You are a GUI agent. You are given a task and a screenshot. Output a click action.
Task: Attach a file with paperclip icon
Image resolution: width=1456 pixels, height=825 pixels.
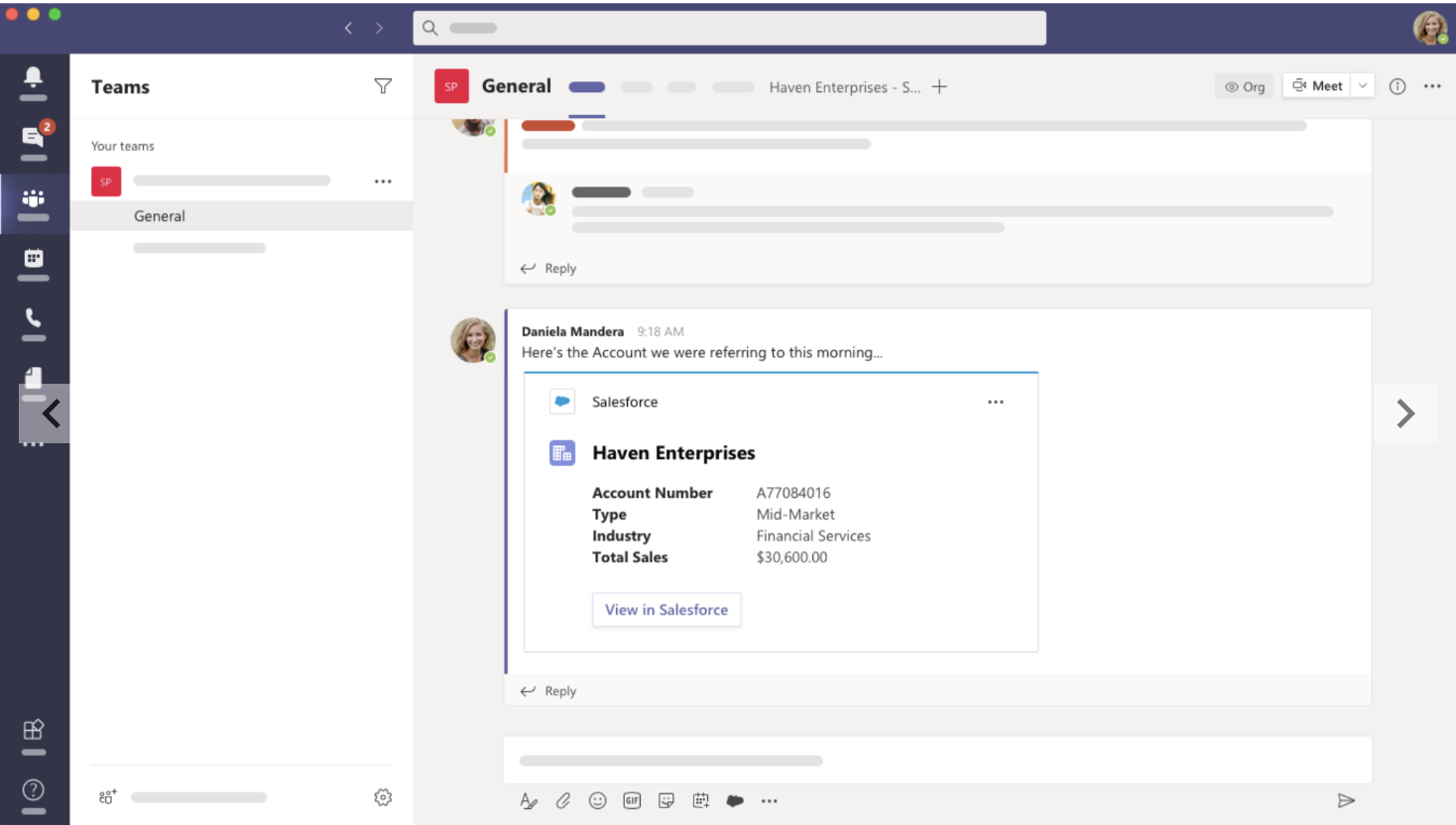coord(563,801)
